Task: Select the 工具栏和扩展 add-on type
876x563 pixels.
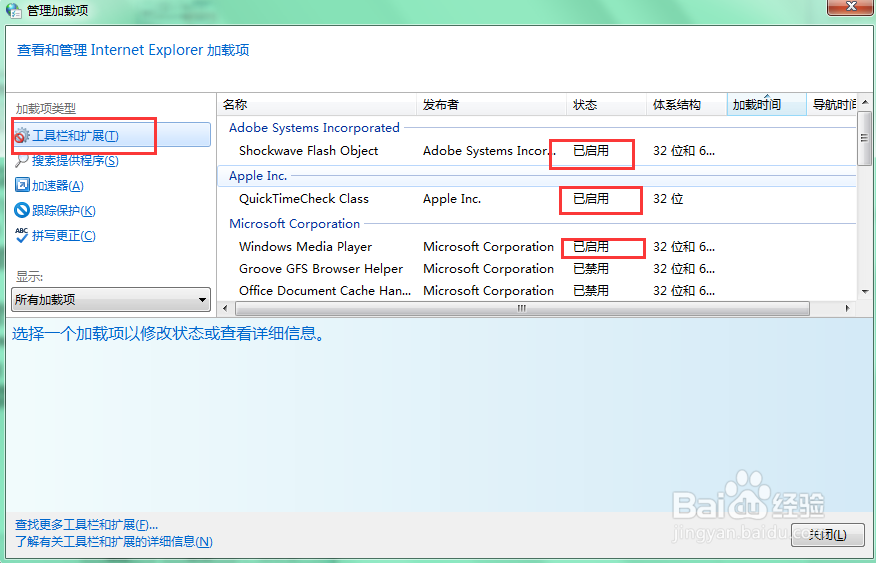Action: [111, 136]
